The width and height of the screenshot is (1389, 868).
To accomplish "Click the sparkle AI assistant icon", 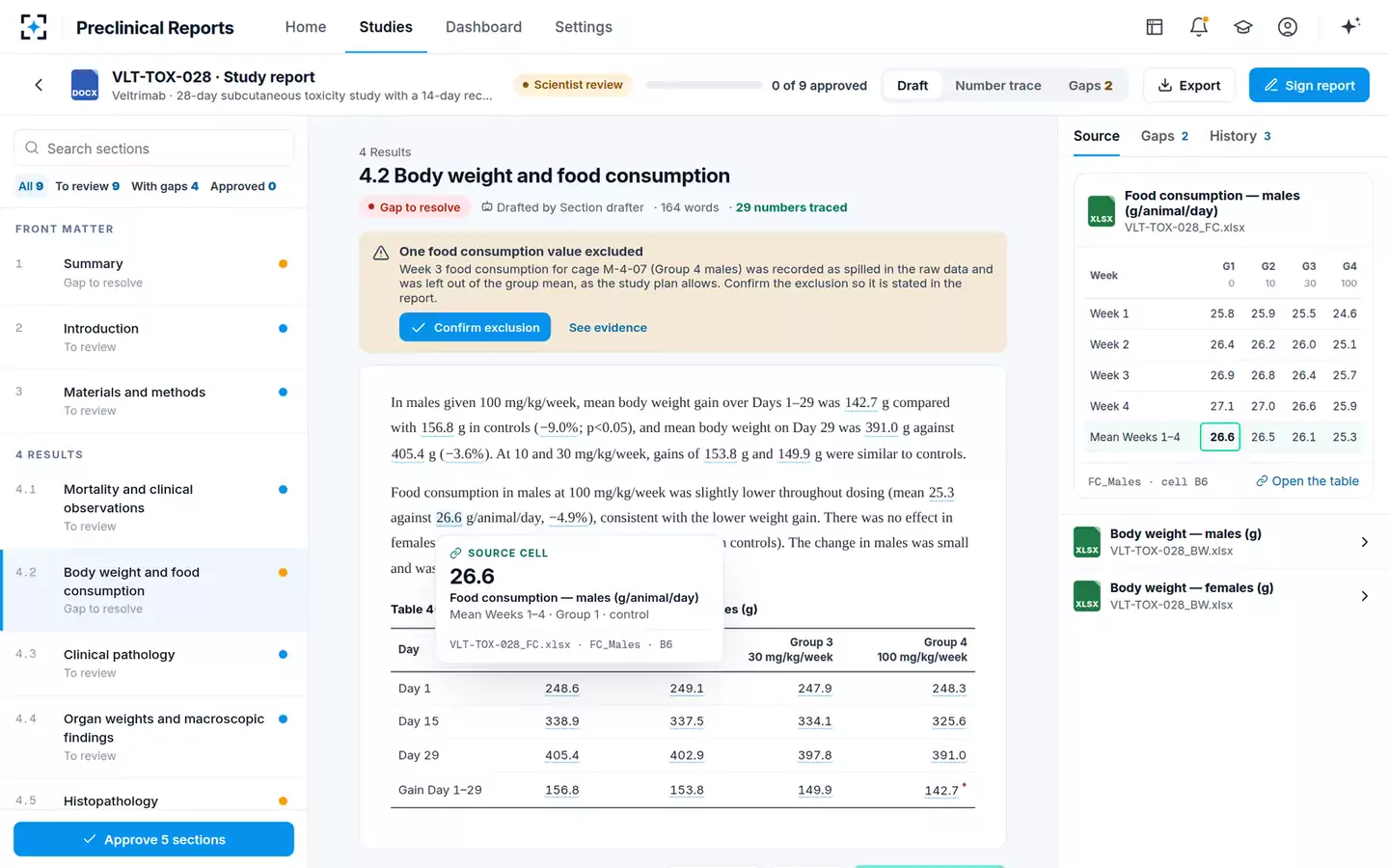I will (x=1350, y=26).
